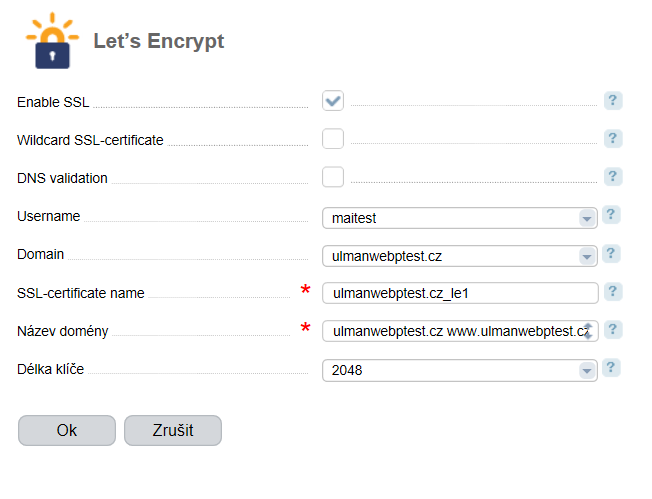652x499 pixels.
Task: Open help icon for Username
Action: (611, 215)
